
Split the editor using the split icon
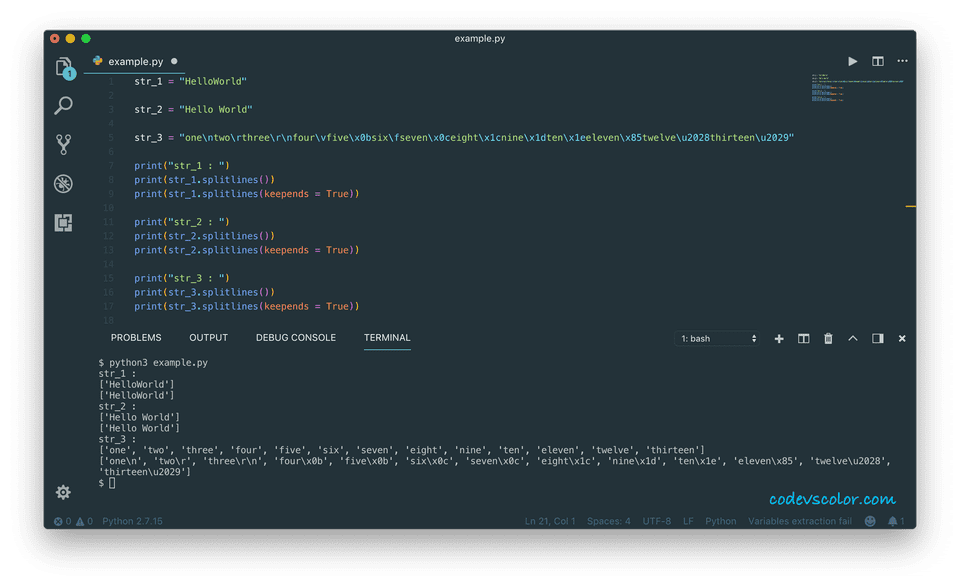877,61
